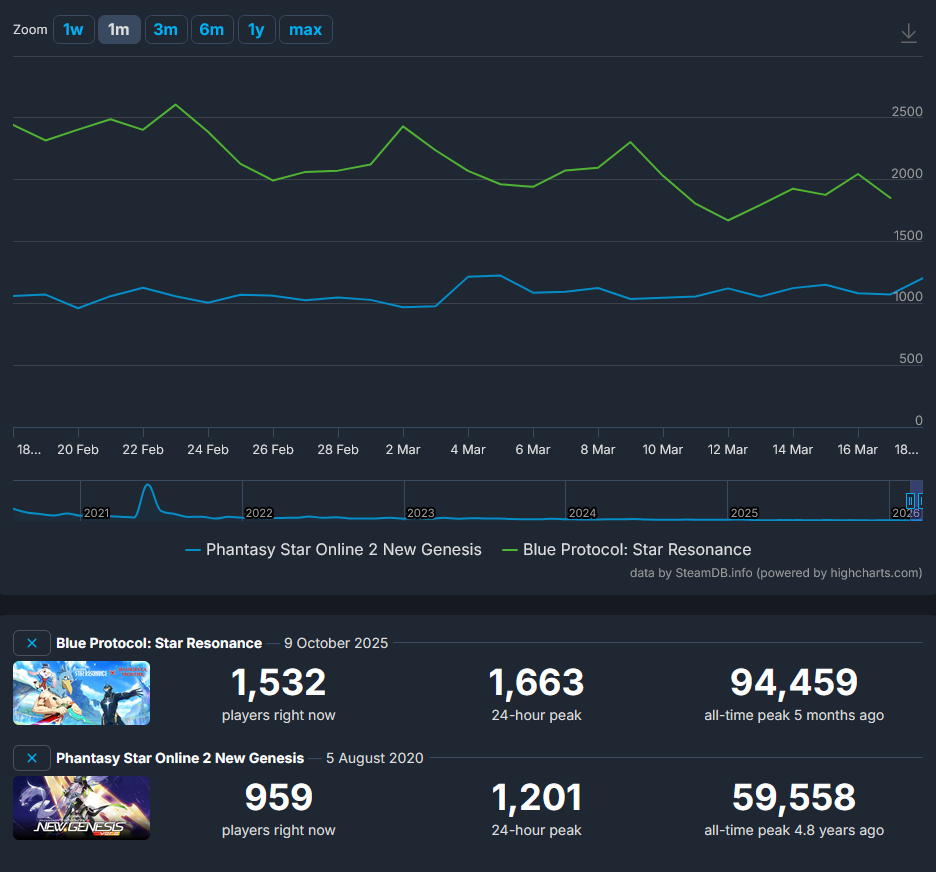Open the Phantasy Star Online 2 New Genesis title link
Screen dimensions: 936x872
pos(180,758)
